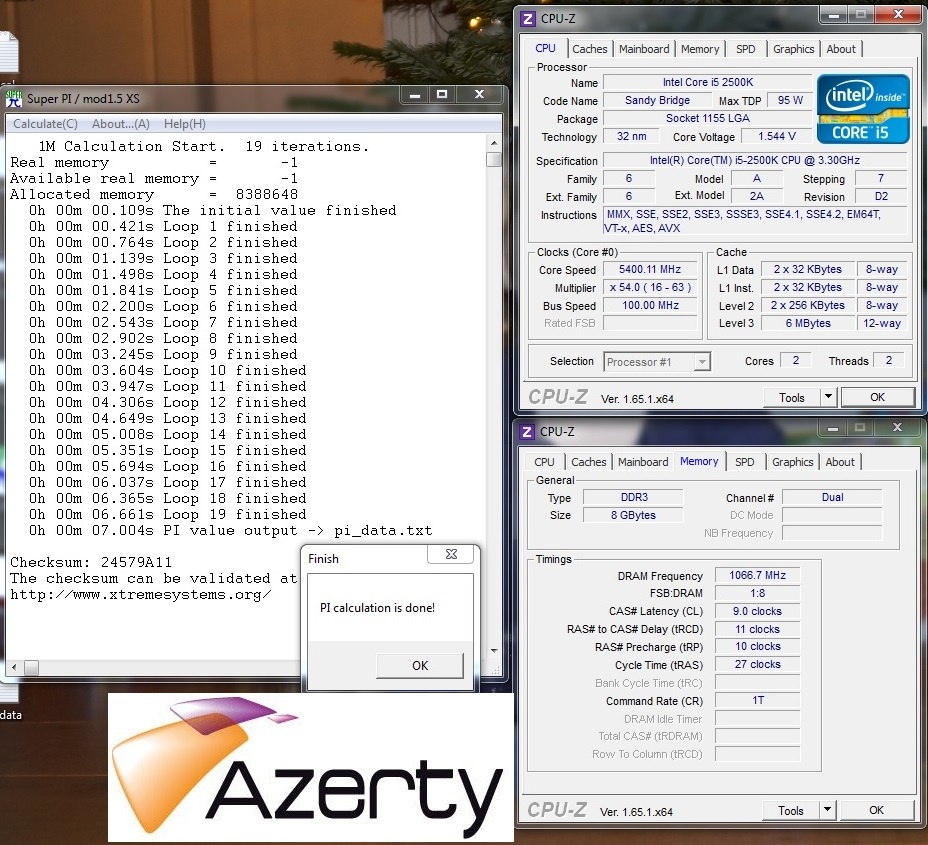Switch to SPD tab in upper CPU-Z window

point(745,49)
